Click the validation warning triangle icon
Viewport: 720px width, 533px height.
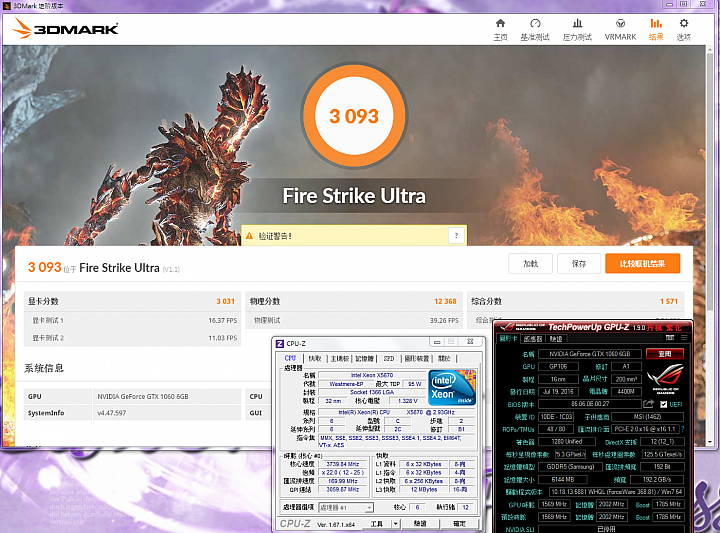coord(249,236)
